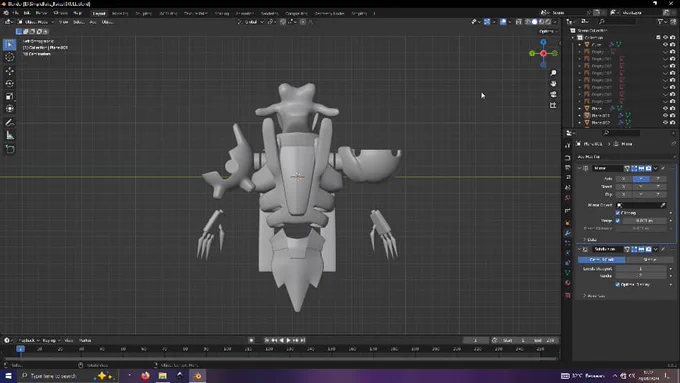Open Mirror modifier extra options arrow
Screen dimensions: 680x383
(x=656, y=168)
